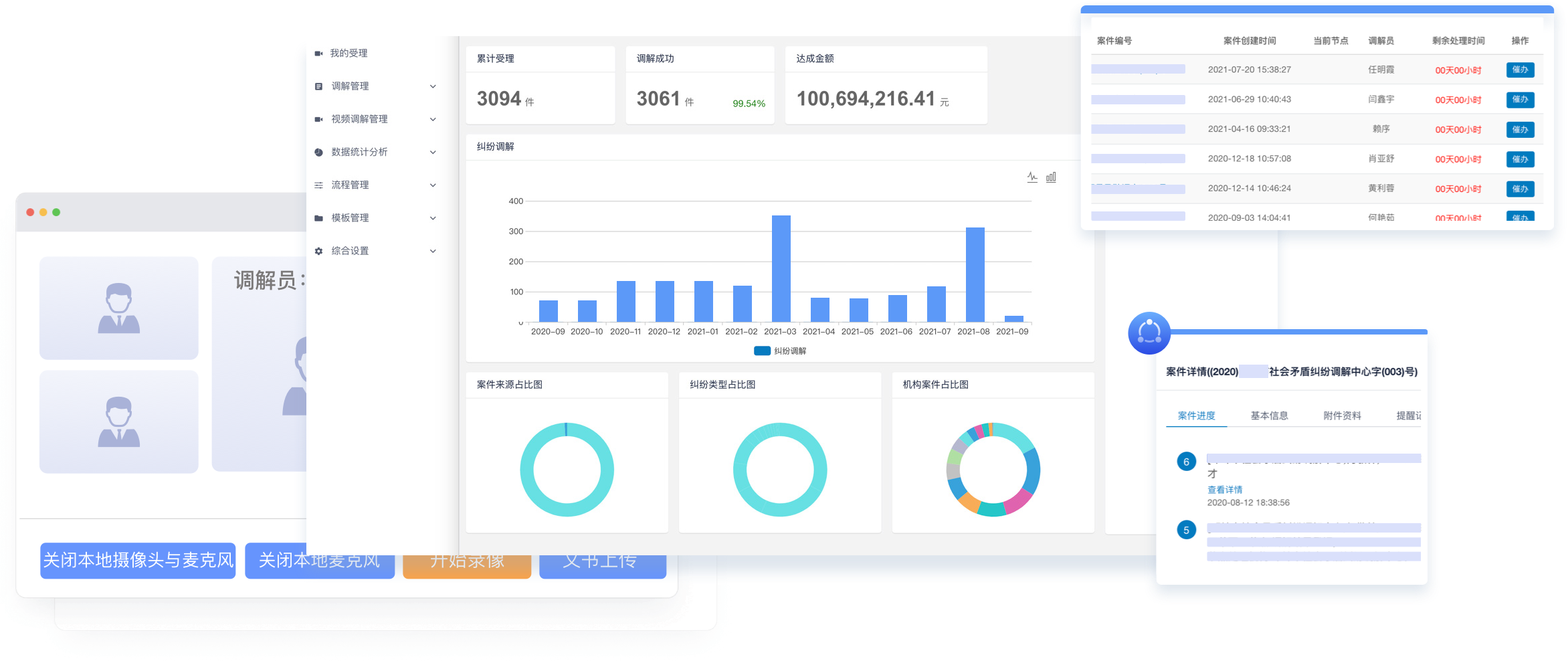Switch to the 基本信息 tab
Image resolution: width=1568 pixels, height=661 pixels.
pos(1269,415)
